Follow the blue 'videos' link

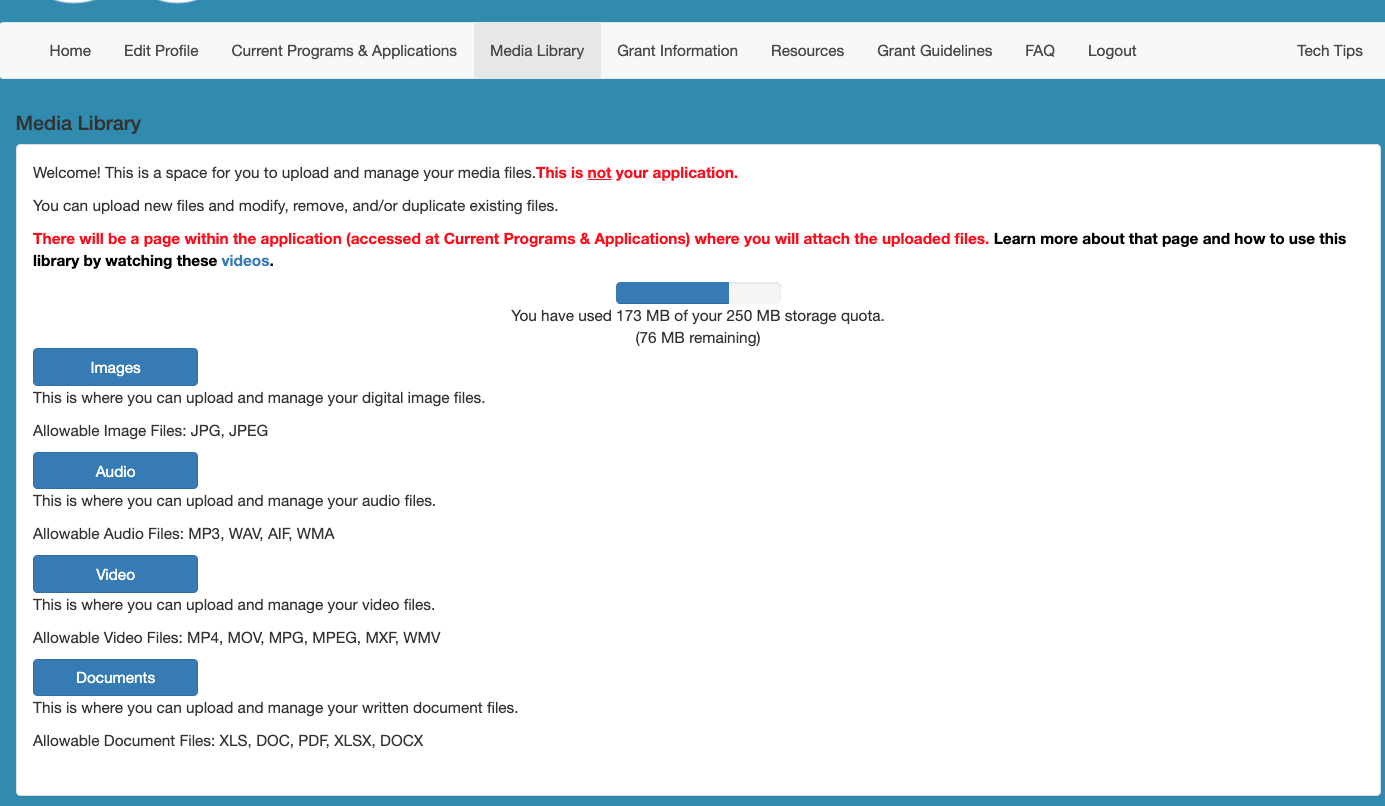click(x=245, y=261)
